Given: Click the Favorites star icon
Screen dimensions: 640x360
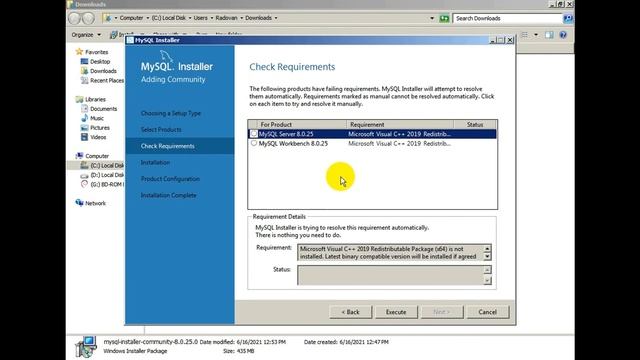Looking at the screenshot, I should tap(79, 52).
